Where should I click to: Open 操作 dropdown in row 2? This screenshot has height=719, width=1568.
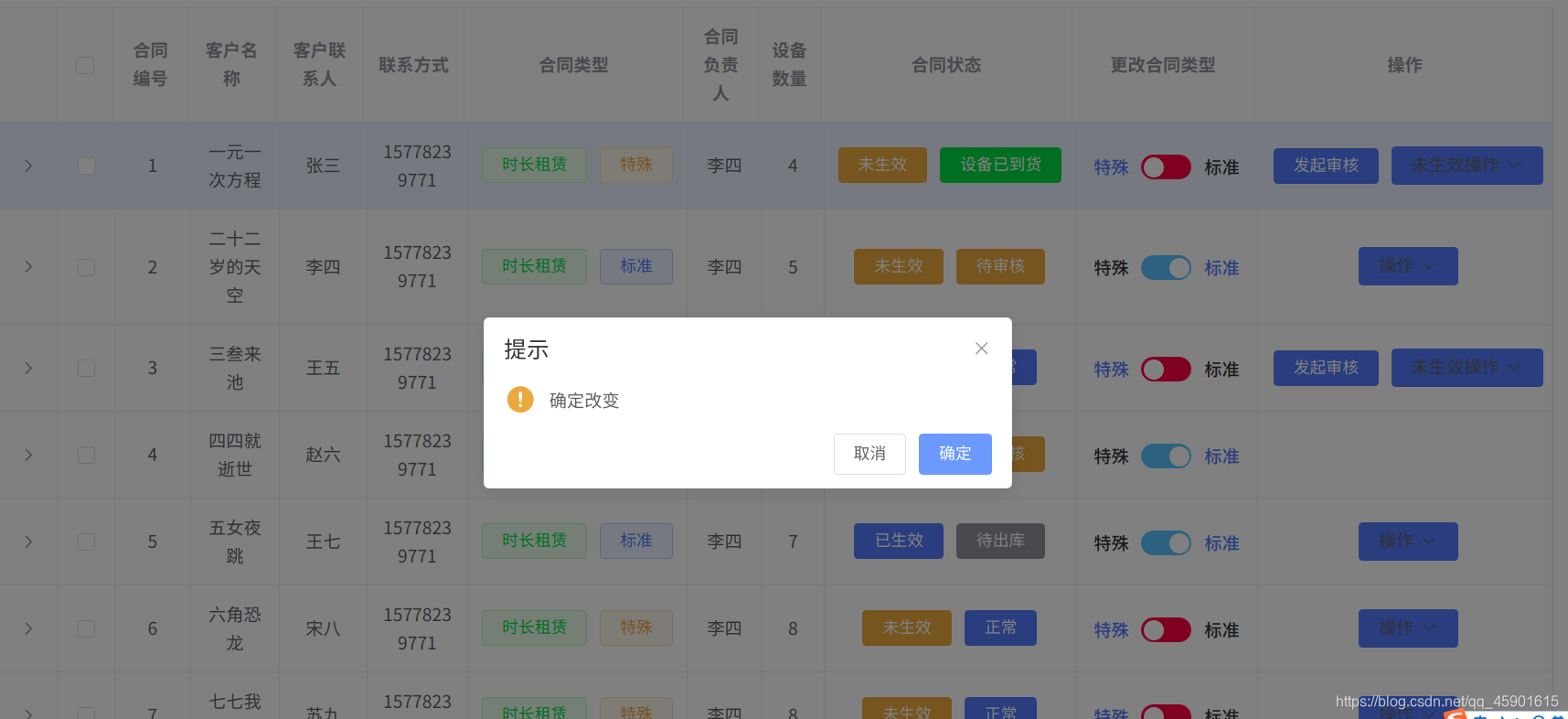pyautogui.click(x=1408, y=266)
